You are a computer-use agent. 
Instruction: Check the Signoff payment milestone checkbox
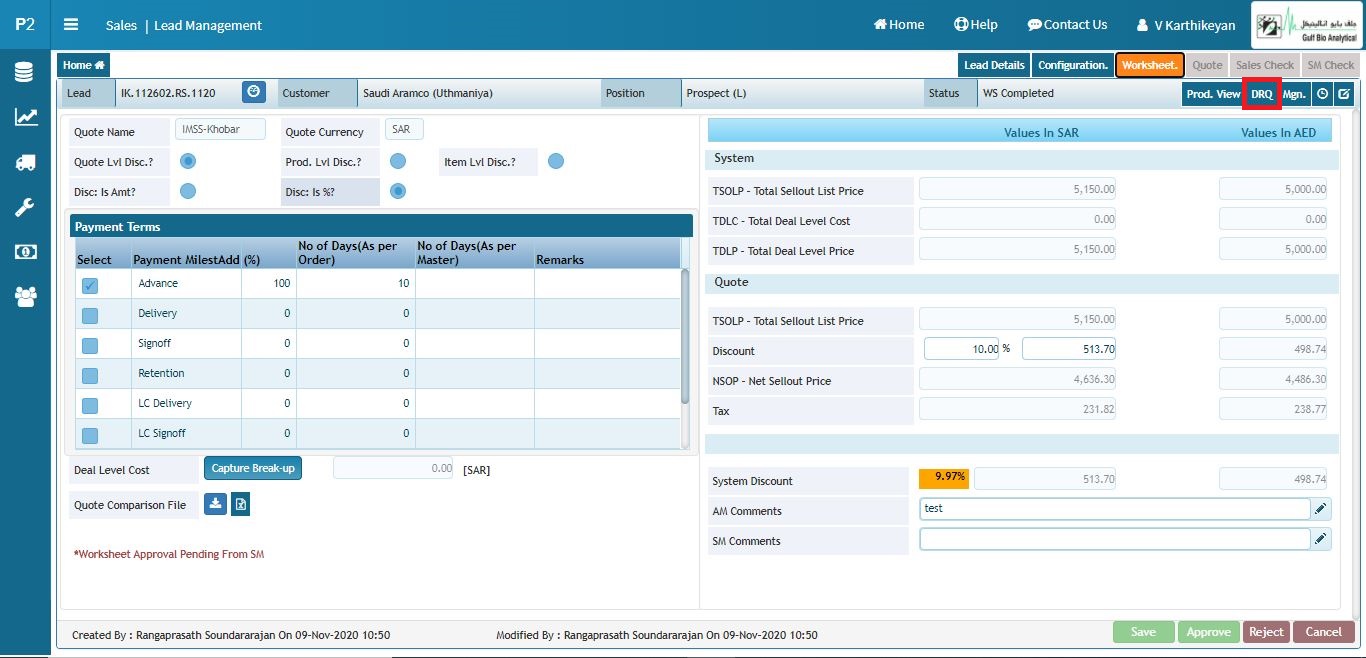click(90, 345)
